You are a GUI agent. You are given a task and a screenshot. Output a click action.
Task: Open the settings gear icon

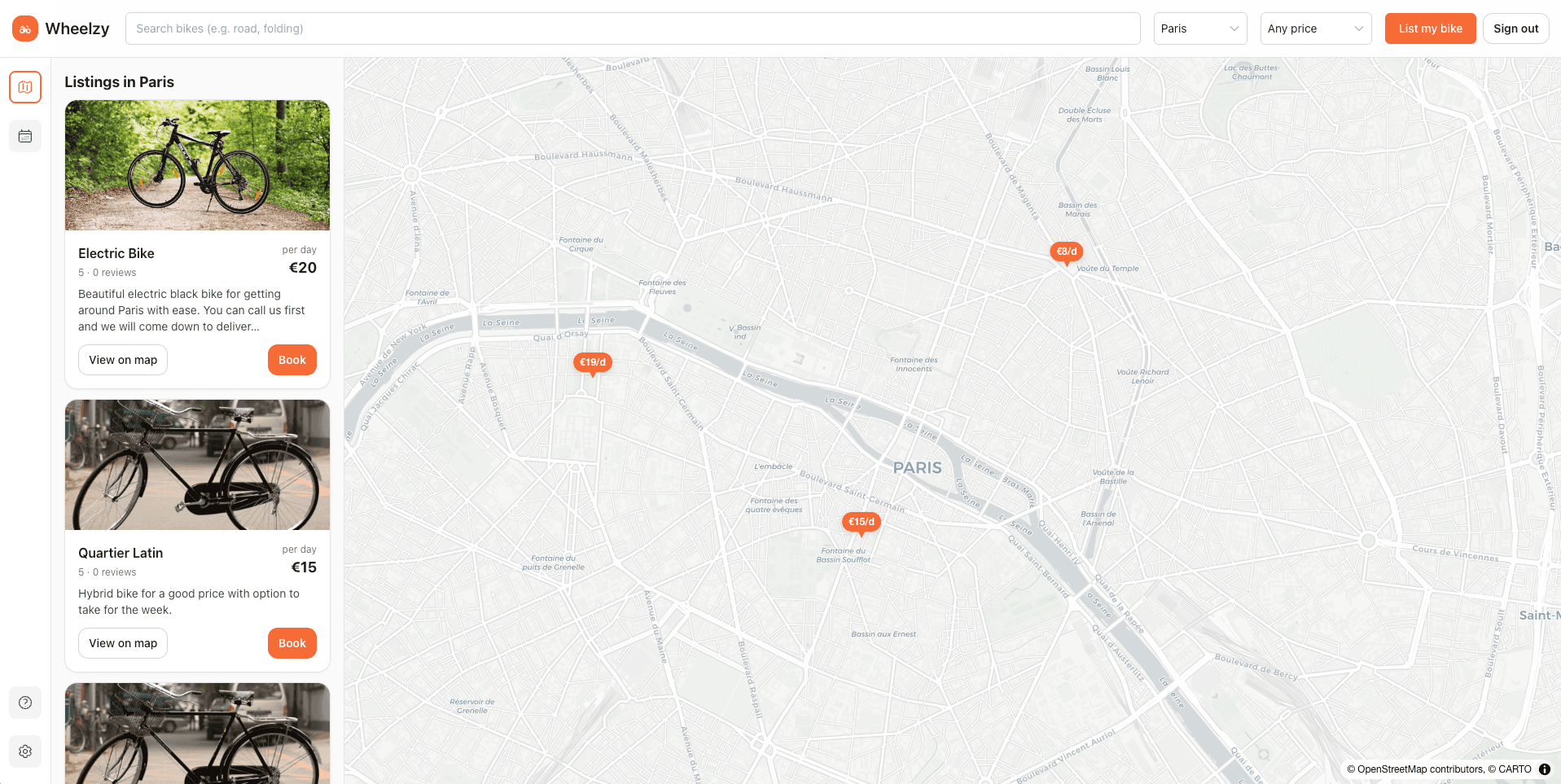(x=25, y=751)
